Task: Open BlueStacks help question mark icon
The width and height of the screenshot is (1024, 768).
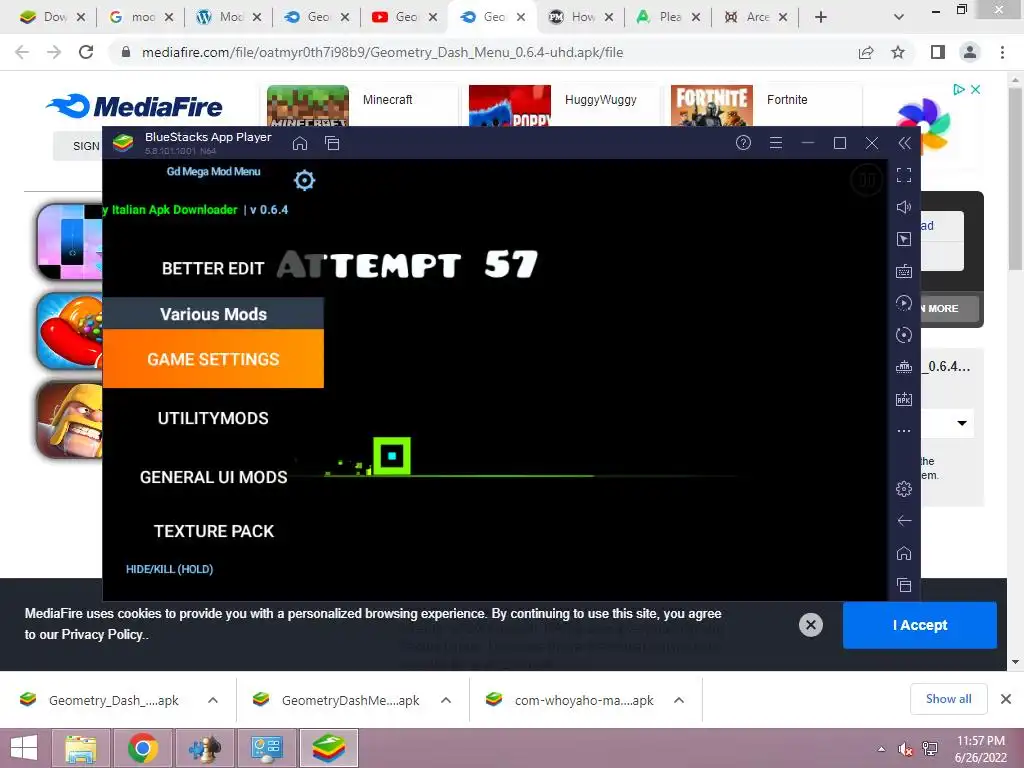Action: [x=743, y=142]
